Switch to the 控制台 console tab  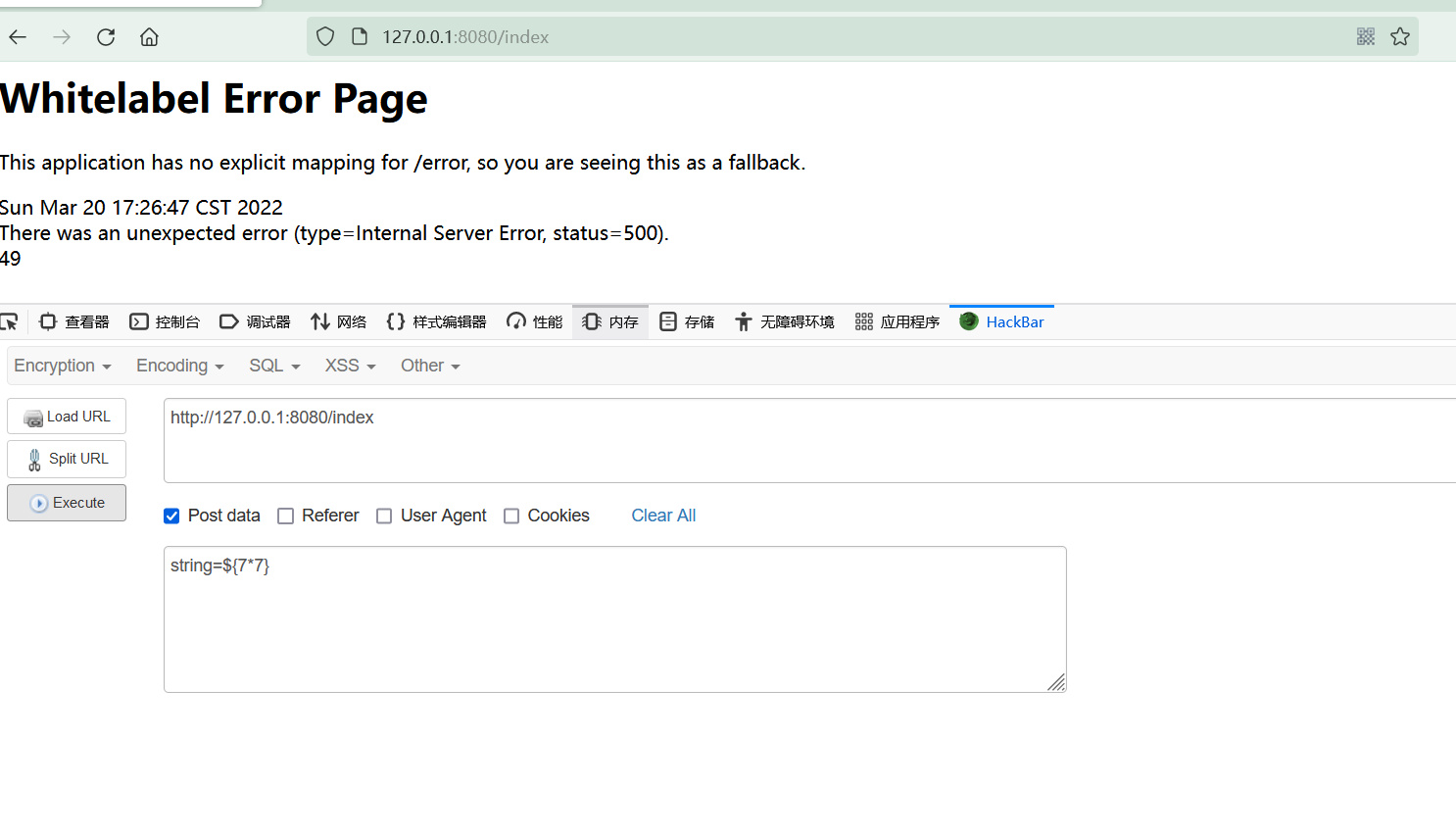165,321
